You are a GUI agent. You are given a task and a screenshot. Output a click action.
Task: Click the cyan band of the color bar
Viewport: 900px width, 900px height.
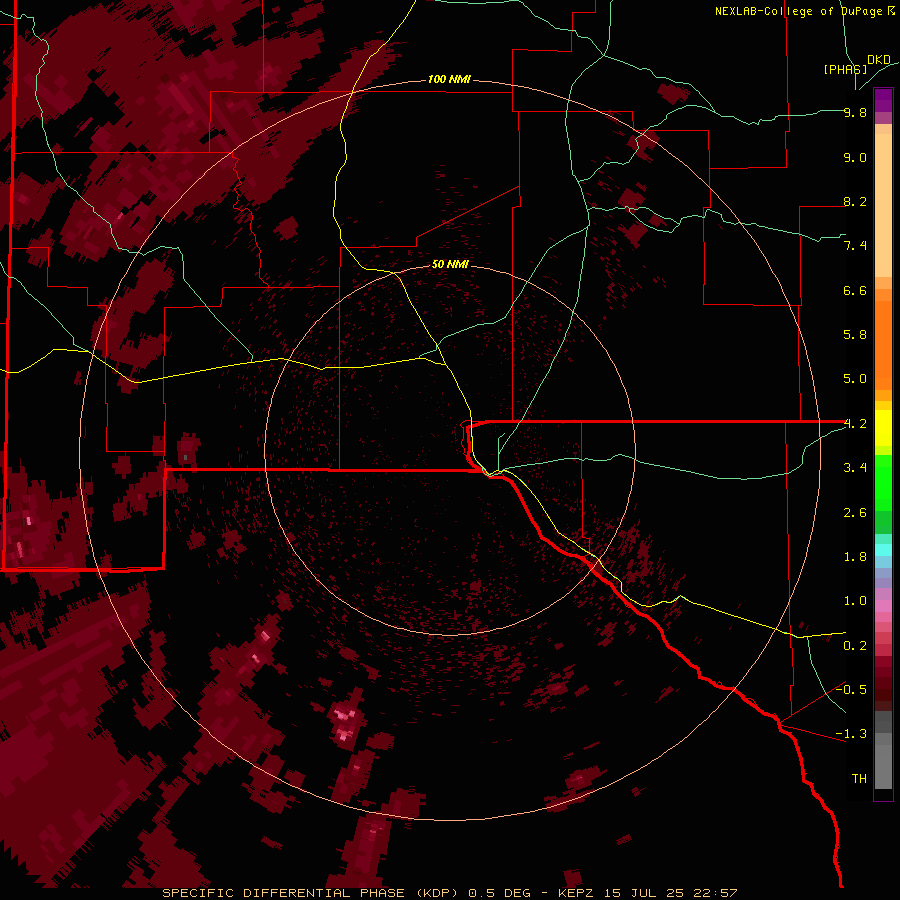[883, 550]
